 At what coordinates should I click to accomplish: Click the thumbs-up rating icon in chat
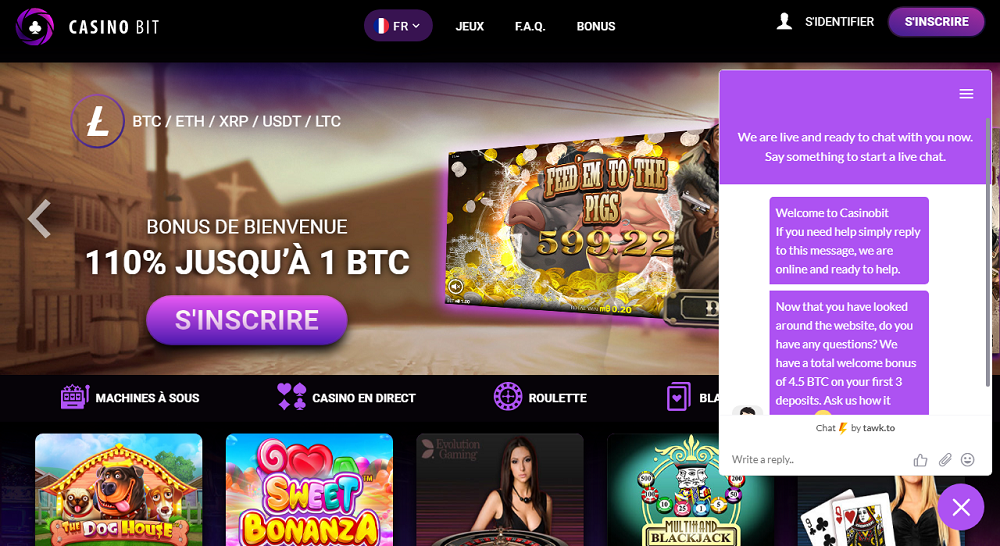click(x=920, y=460)
